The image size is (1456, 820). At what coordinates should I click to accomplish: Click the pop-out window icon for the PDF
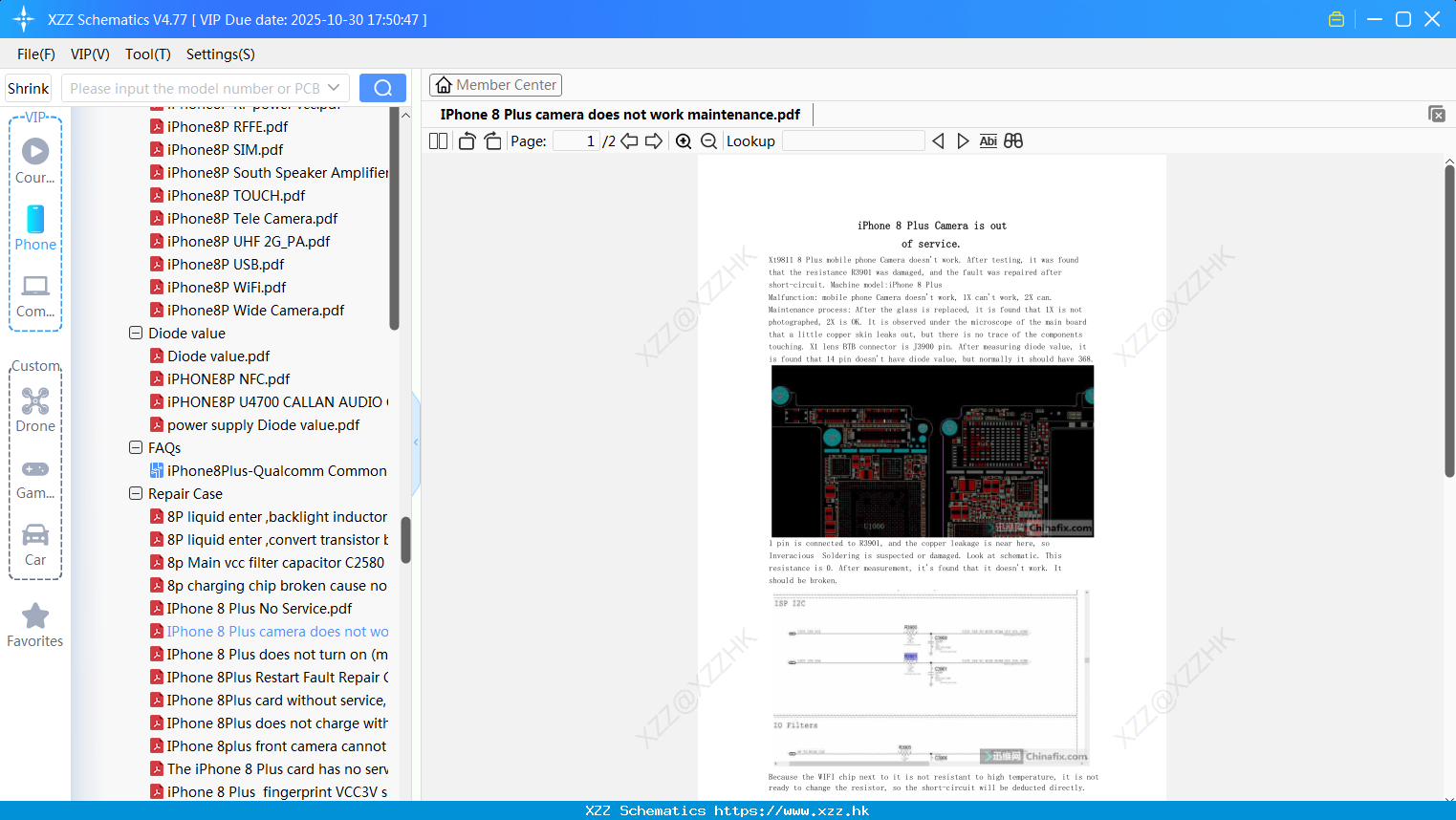click(1437, 114)
